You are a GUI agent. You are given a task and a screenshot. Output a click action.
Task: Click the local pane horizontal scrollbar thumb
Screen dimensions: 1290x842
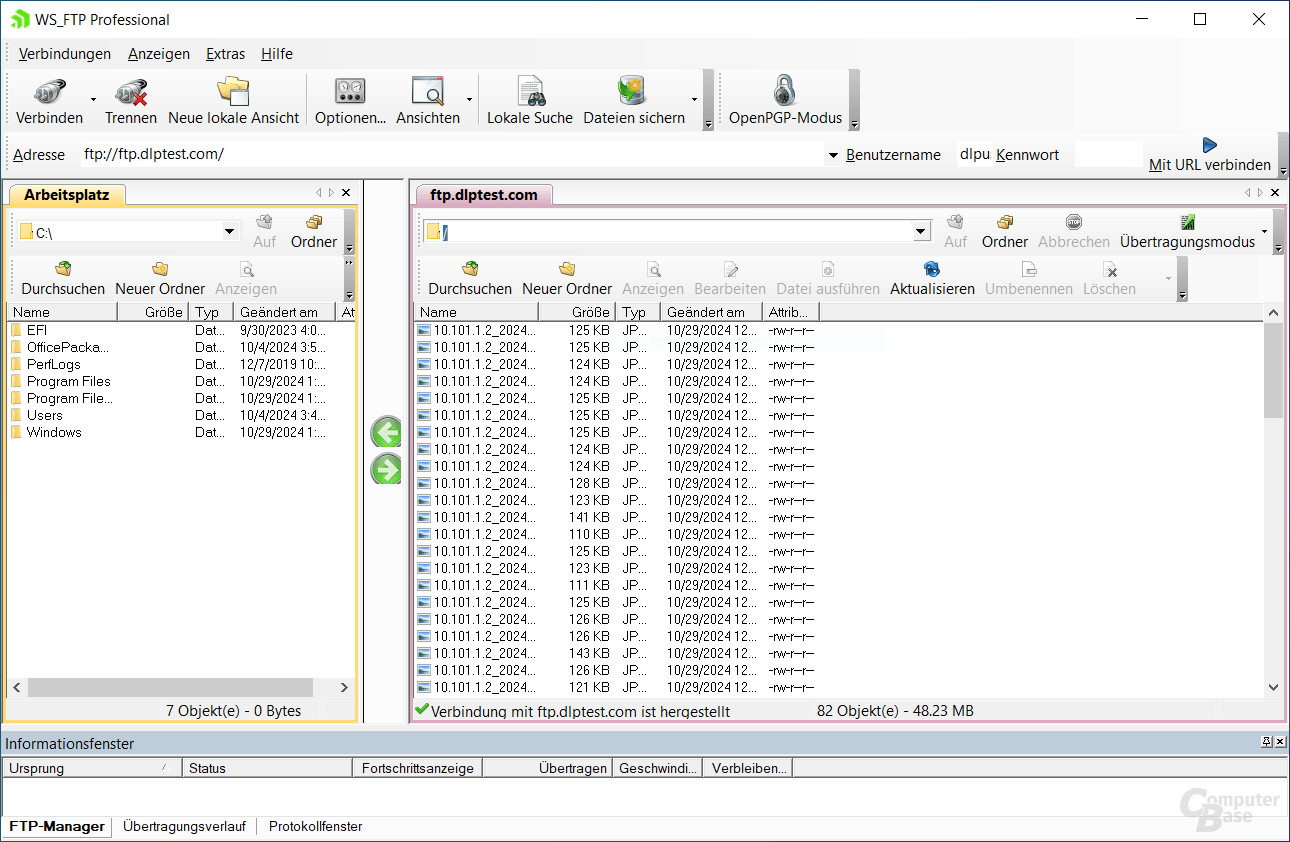(170, 688)
